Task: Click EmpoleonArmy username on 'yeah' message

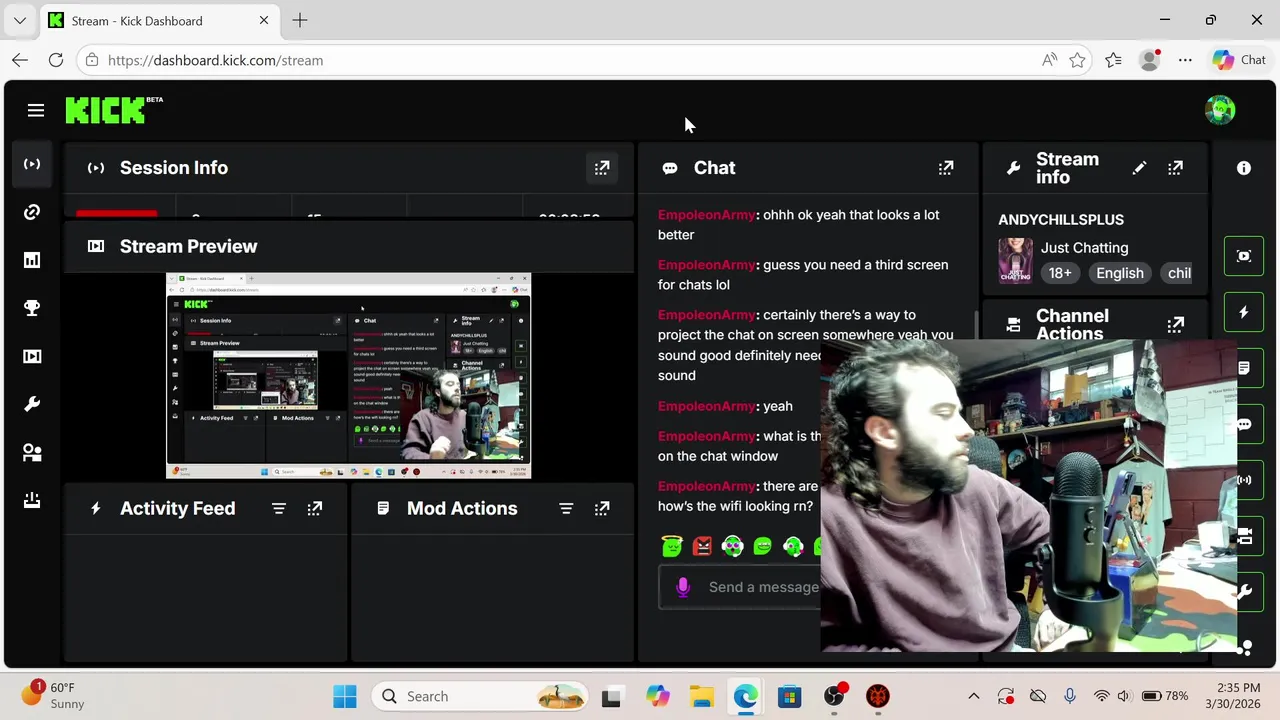Action: (x=706, y=406)
